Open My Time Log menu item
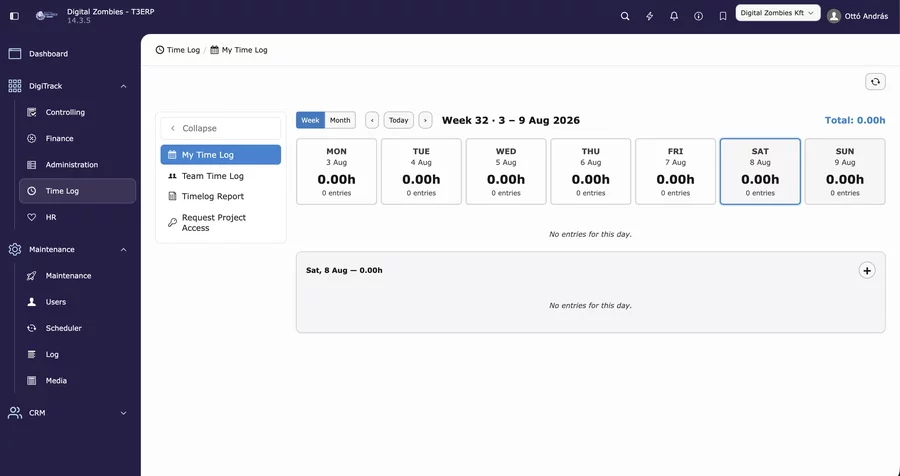 pos(220,154)
